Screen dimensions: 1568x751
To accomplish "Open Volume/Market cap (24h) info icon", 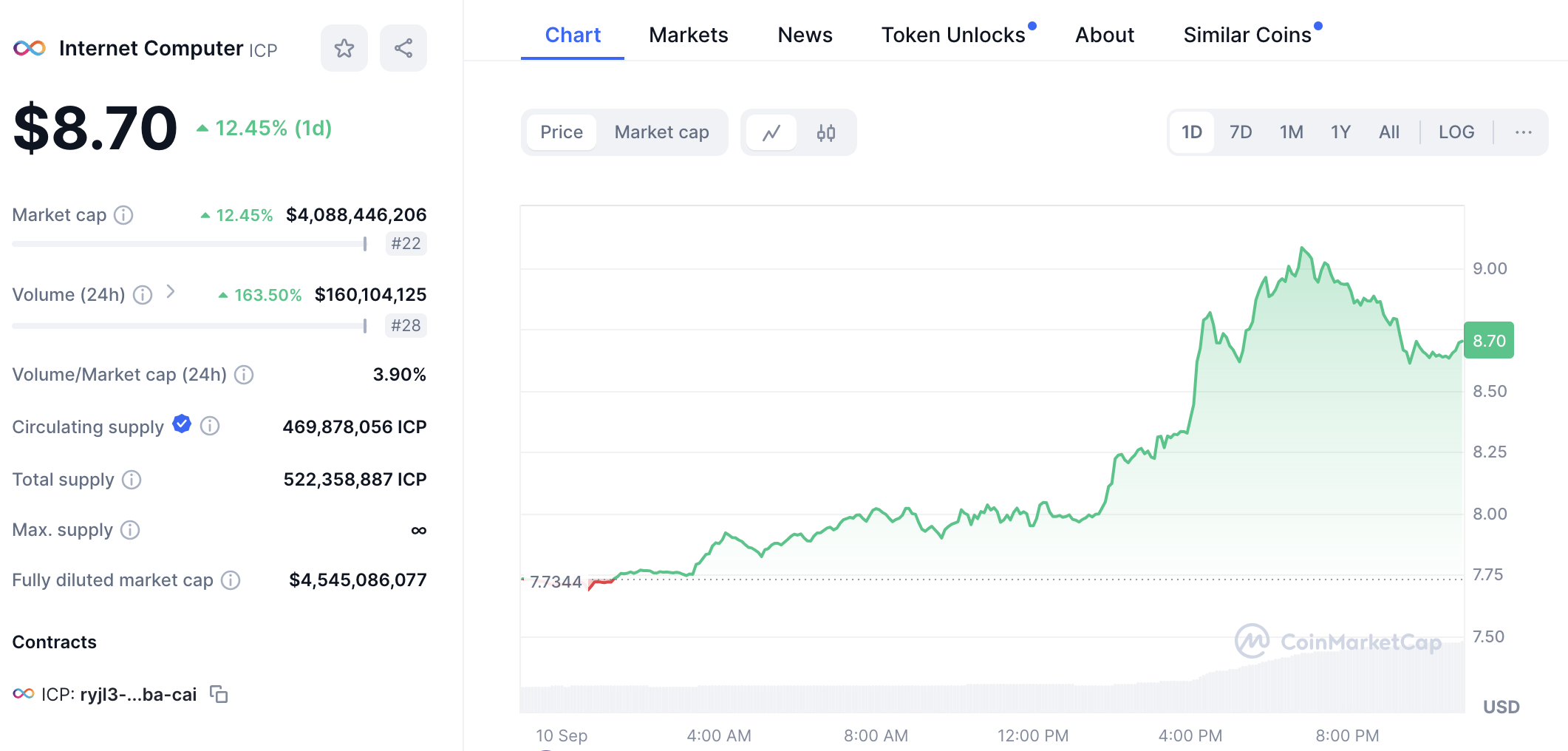I will pyautogui.click(x=244, y=375).
